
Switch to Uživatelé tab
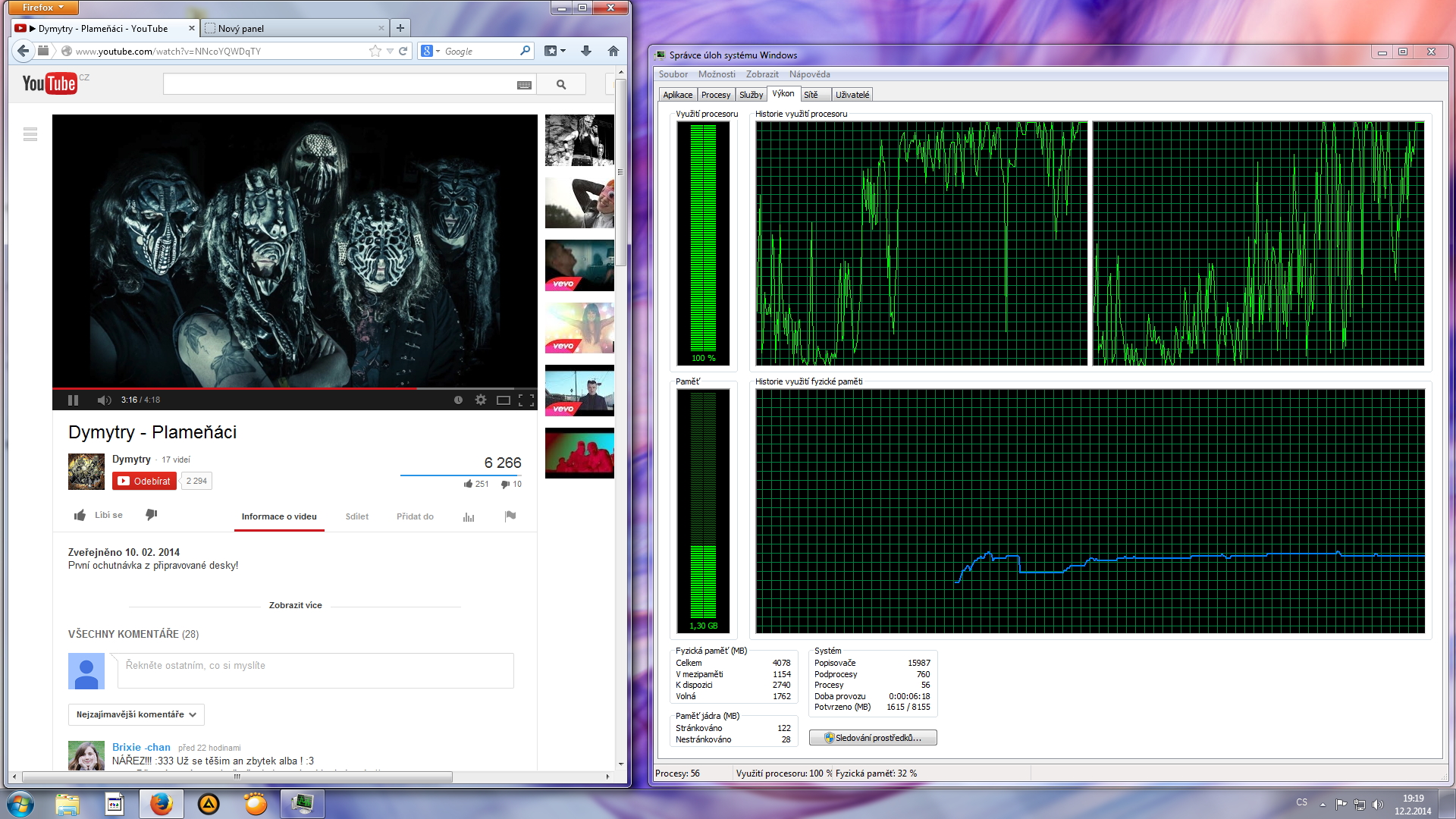point(852,95)
